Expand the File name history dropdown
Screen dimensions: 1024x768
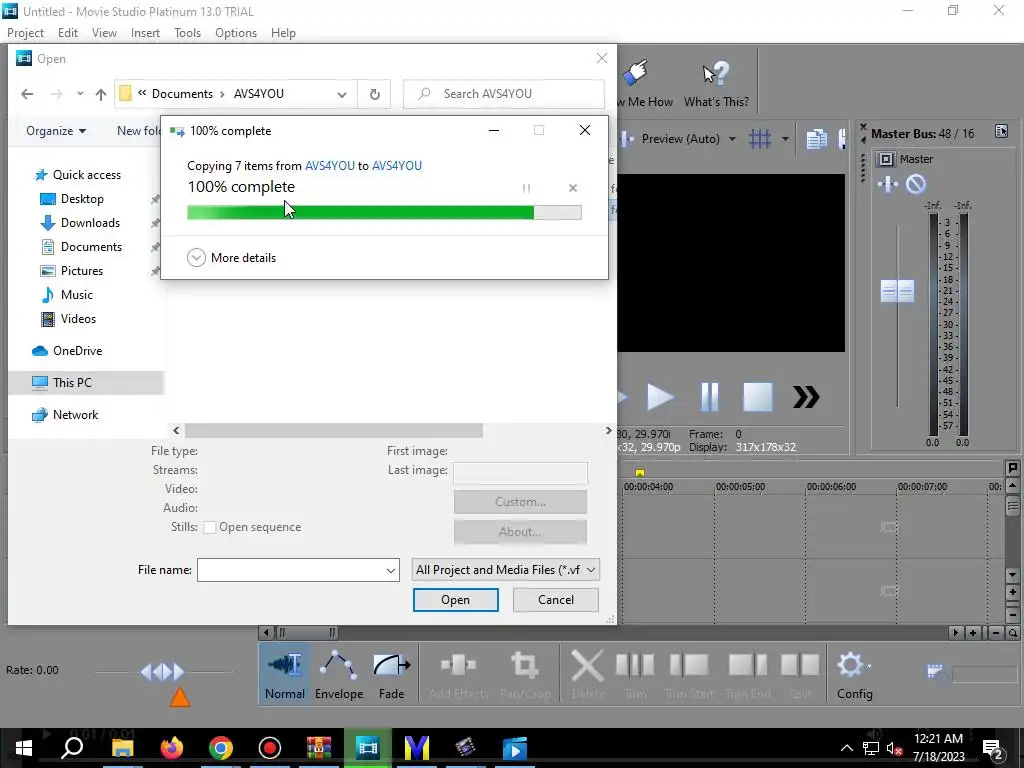point(391,570)
